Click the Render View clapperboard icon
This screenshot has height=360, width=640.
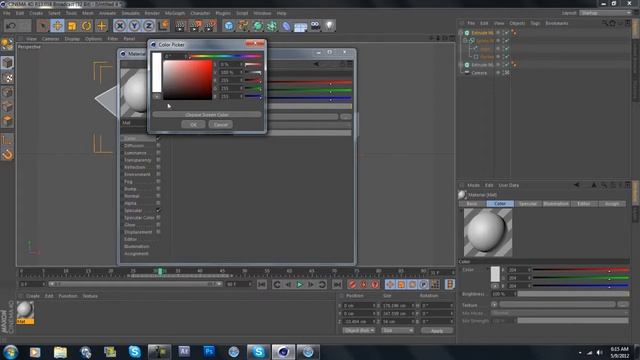click(x=180, y=26)
